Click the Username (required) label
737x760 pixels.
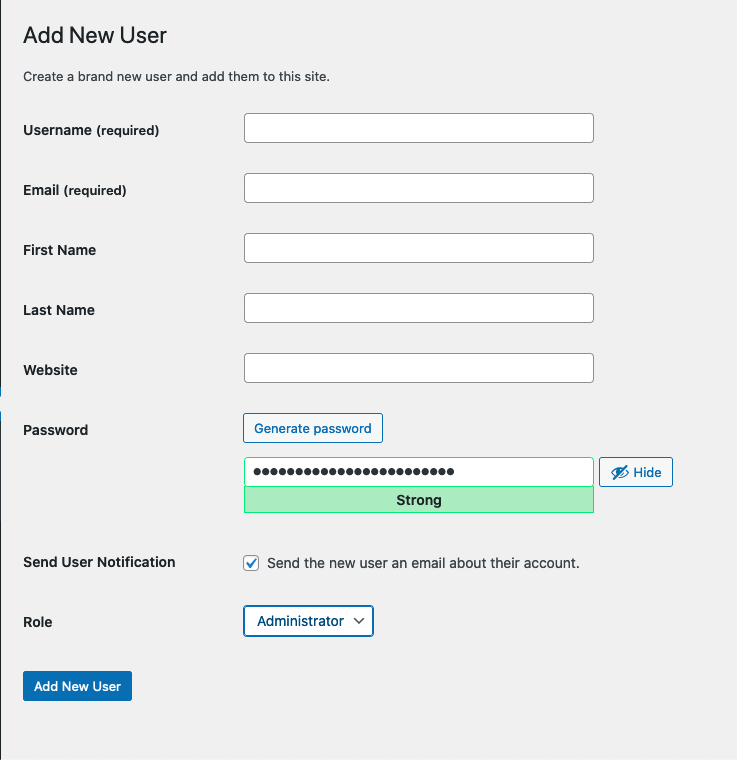[x=91, y=130]
